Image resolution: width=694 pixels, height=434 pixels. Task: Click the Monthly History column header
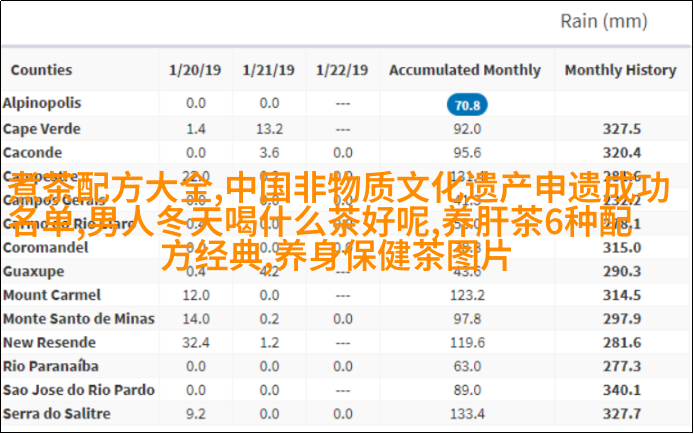click(x=621, y=70)
